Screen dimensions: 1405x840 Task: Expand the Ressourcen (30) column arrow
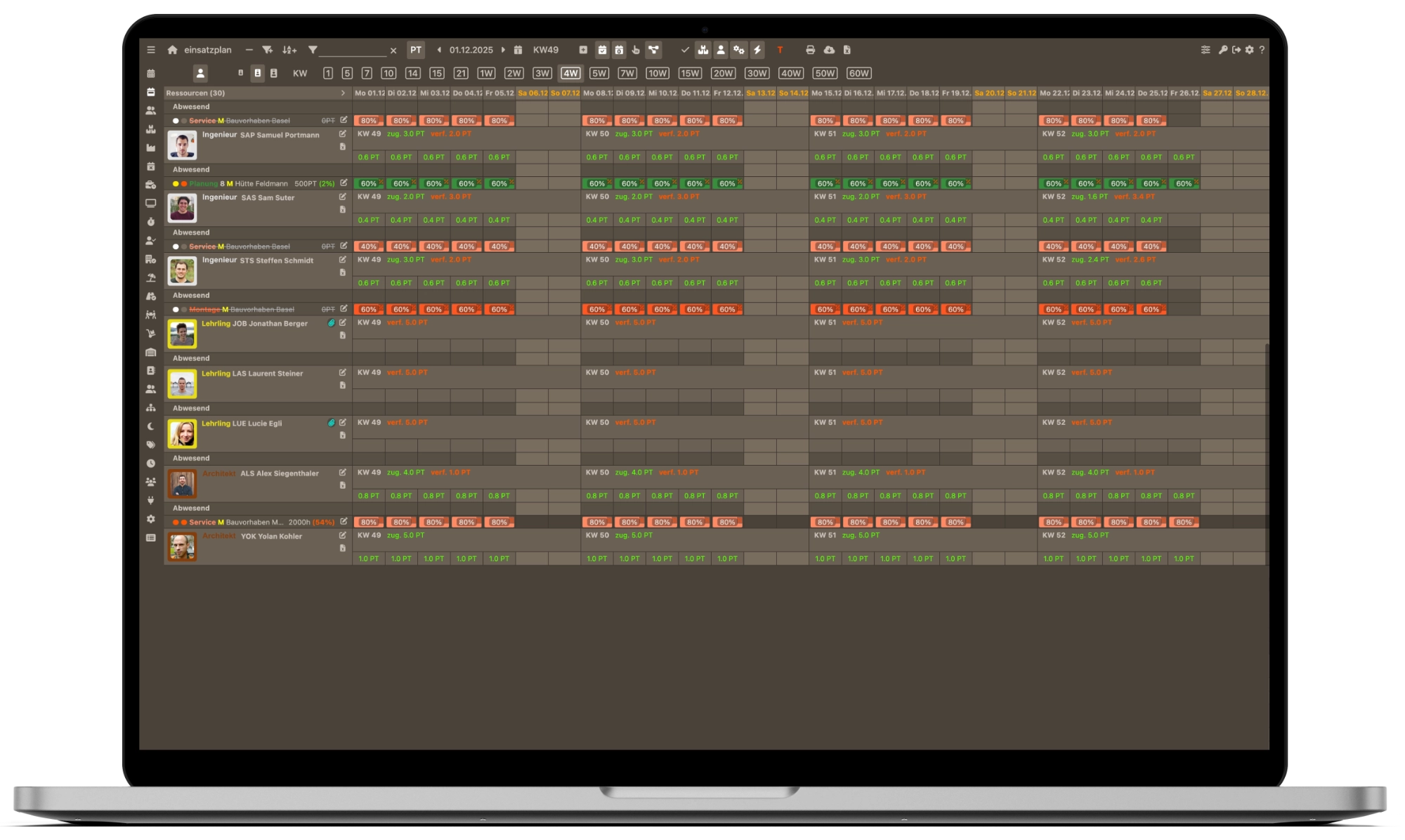(x=343, y=93)
